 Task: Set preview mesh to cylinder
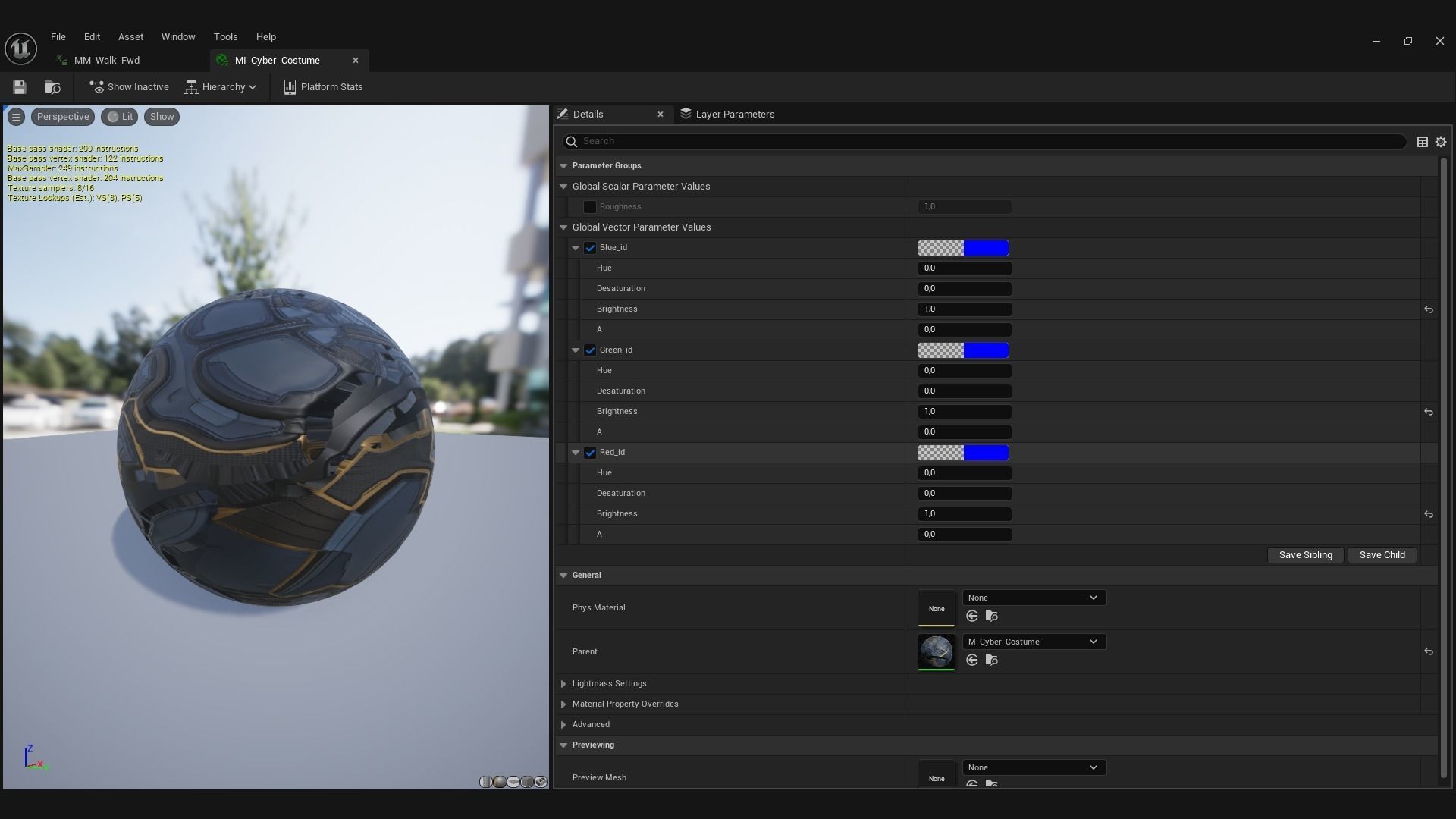click(x=485, y=782)
